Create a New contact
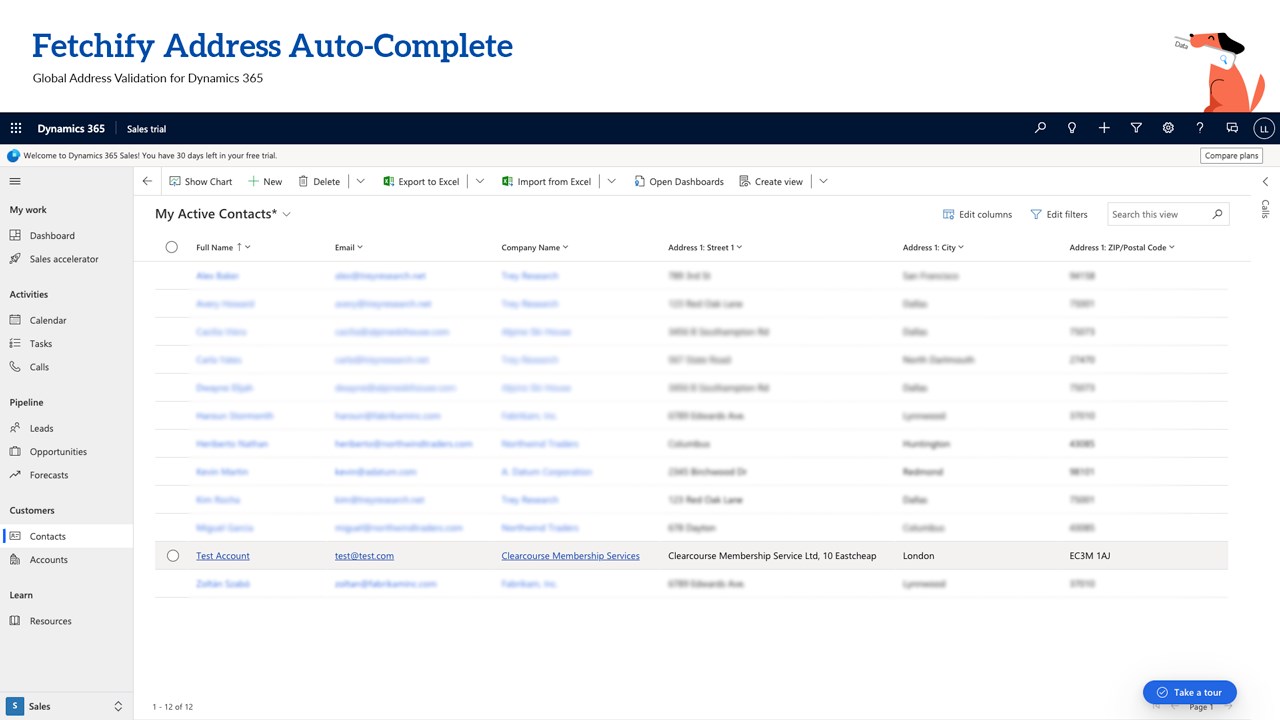This screenshot has width=1280, height=720. point(265,181)
